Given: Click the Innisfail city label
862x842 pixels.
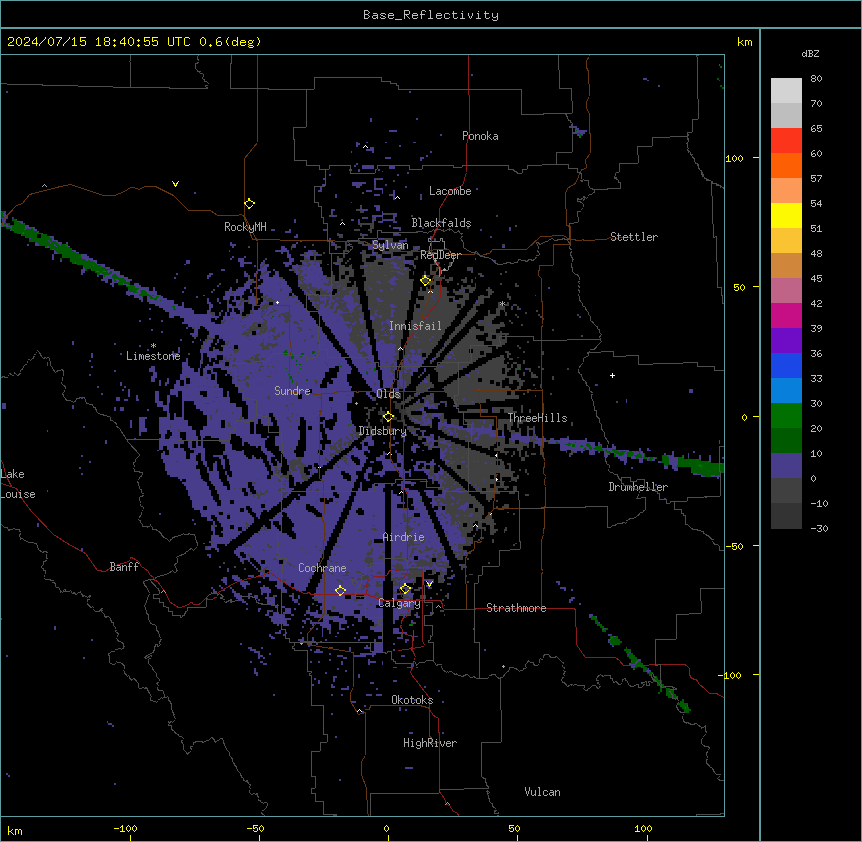Looking at the screenshot, I should (415, 326).
